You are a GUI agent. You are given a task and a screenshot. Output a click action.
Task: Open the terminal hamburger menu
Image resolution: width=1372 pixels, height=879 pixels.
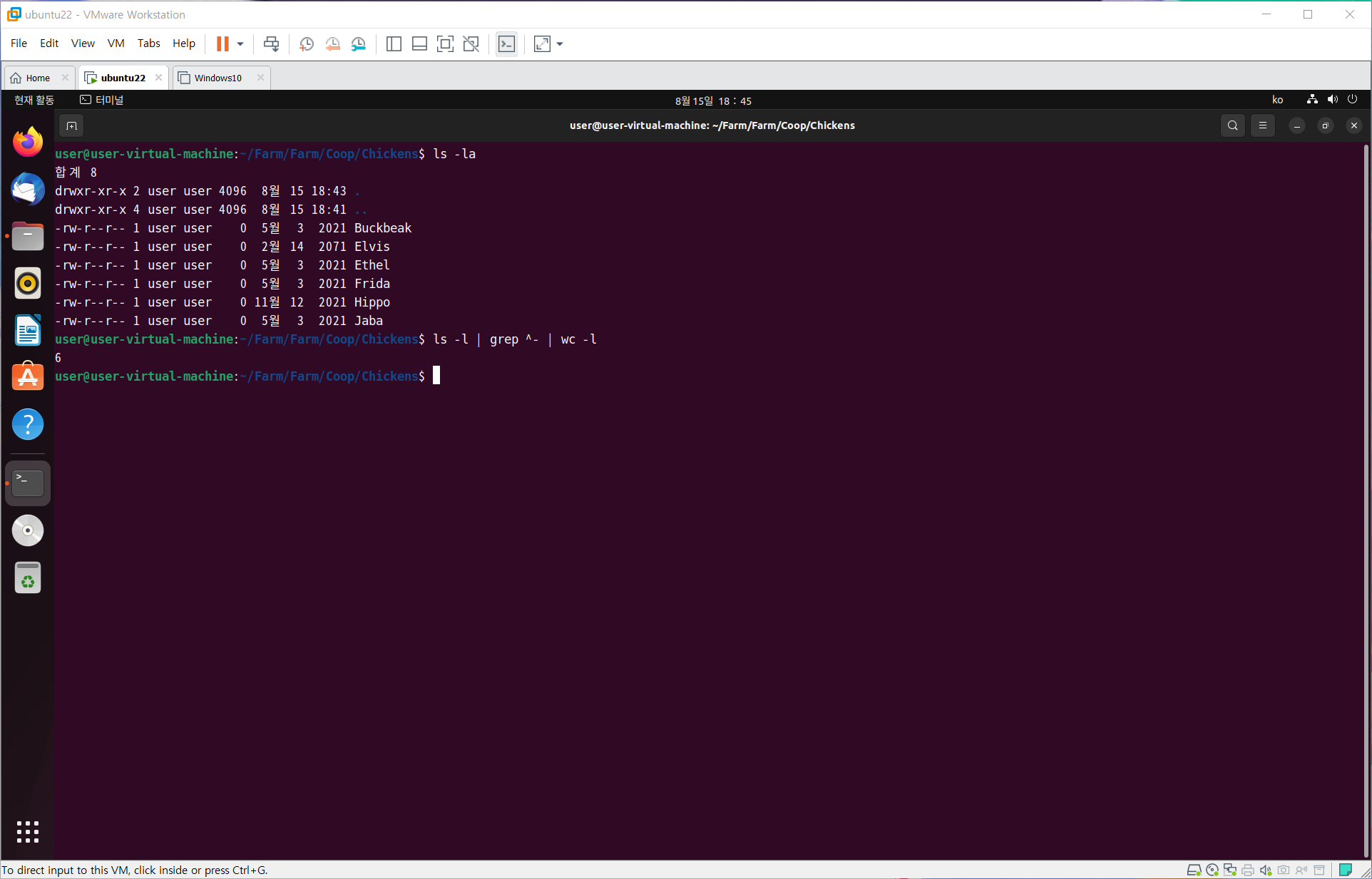1262,125
